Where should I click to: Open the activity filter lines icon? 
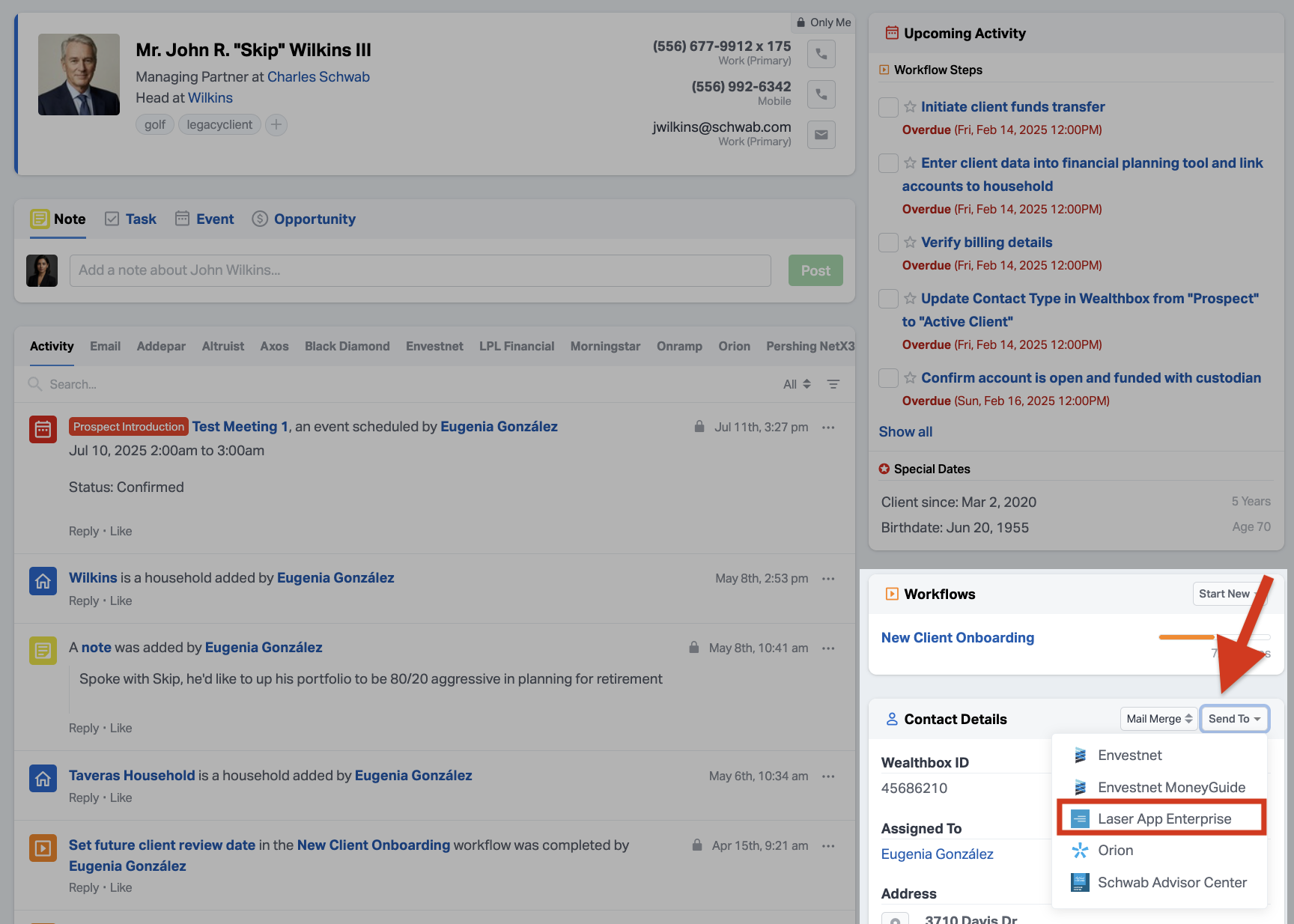pos(833,384)
